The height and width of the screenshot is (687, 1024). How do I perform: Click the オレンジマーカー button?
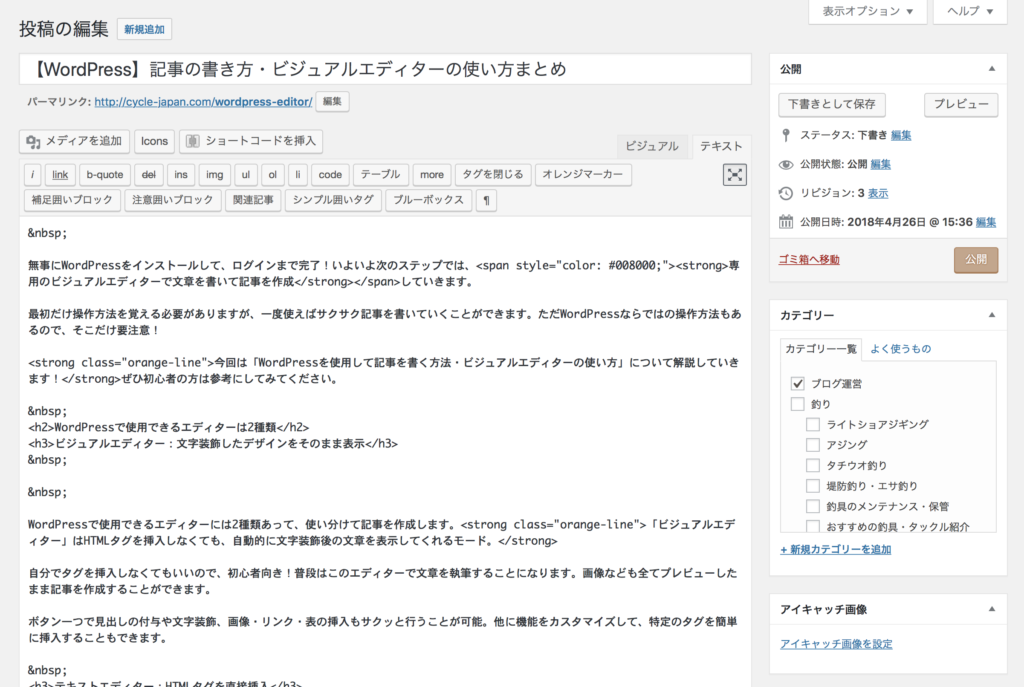tap(583, 175)
